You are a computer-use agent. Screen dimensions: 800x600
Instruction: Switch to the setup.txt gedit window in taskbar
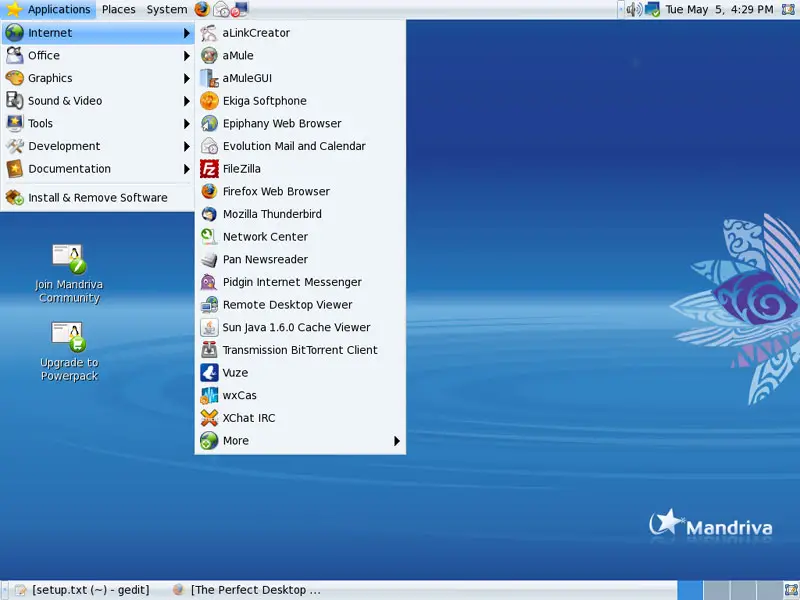(x=83, y=590)
